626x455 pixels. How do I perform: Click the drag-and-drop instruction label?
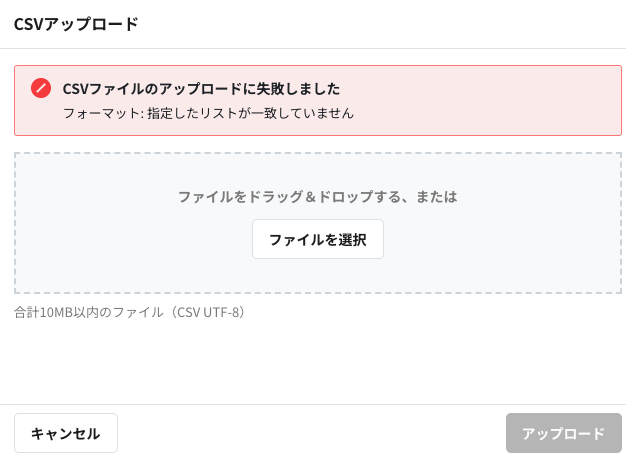coord(317,196)
